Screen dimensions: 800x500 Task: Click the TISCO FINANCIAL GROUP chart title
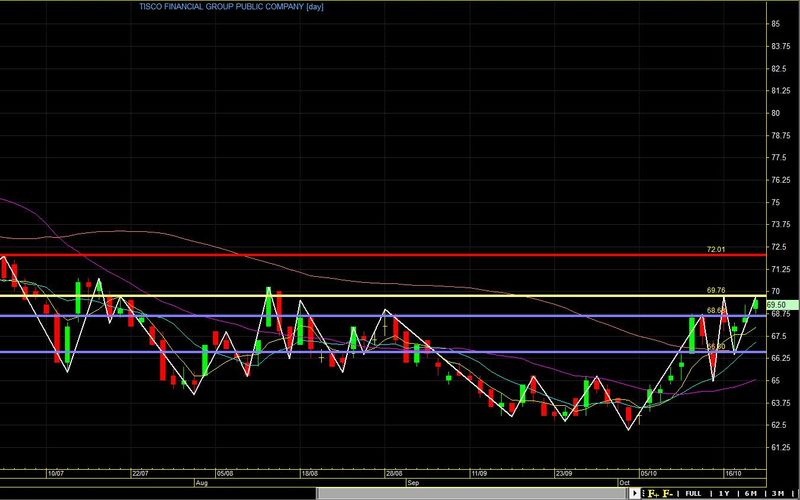pyautogui.click(x=231, y=7)
